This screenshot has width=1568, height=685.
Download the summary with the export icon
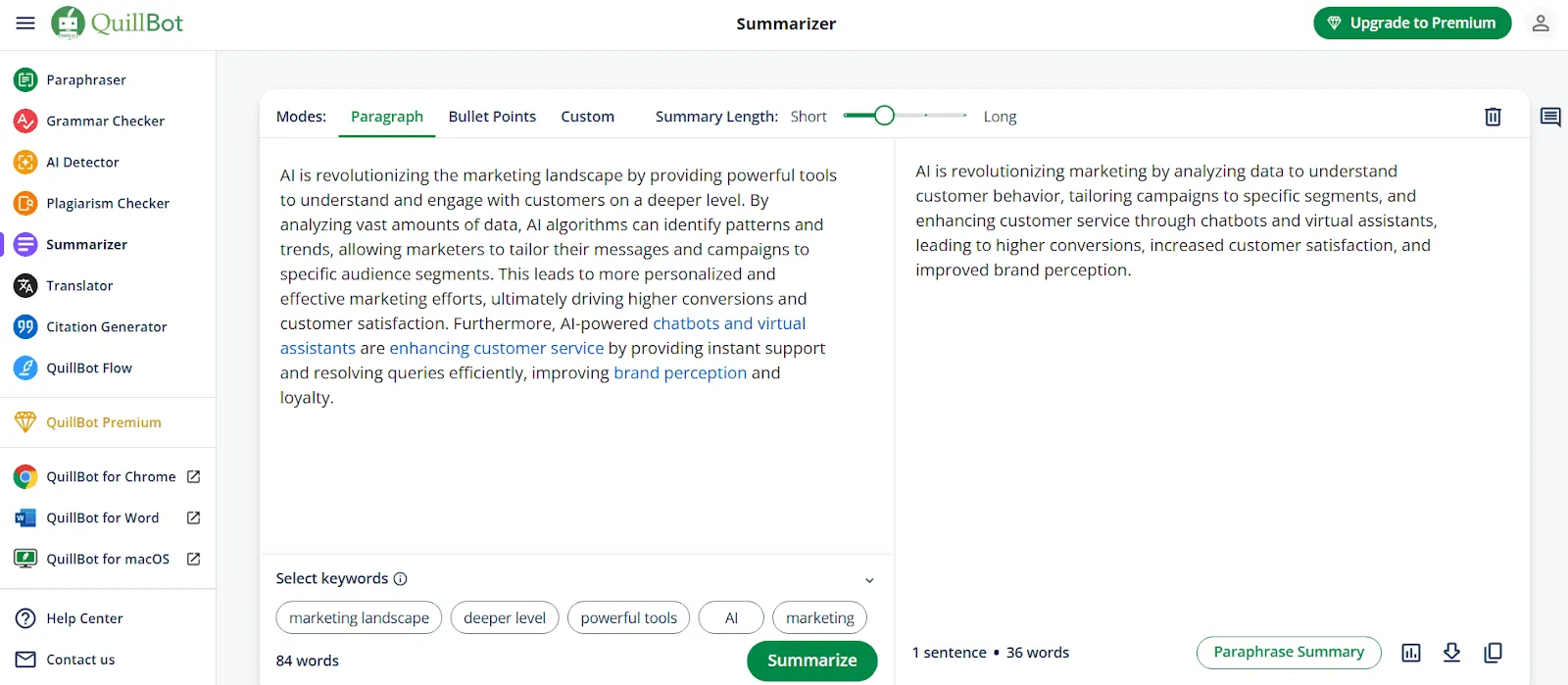point(1452,653)
